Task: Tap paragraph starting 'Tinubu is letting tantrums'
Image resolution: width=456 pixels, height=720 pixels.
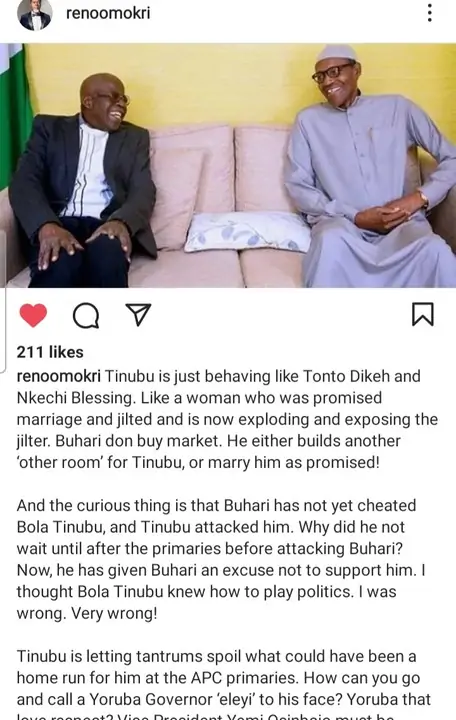Action: [x=224, y=684]
